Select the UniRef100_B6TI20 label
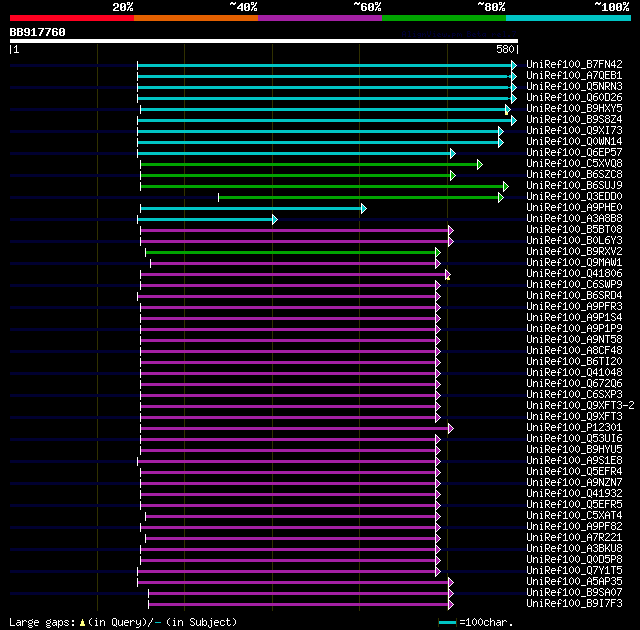The width and height of the screenshot is (640, 630). click(574, 361)
